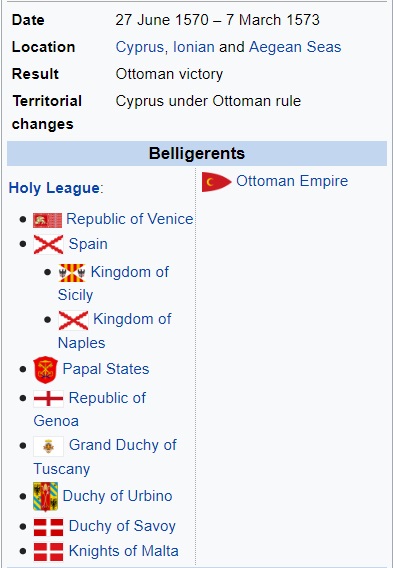This screenshot has height=568, width=393.
Task: Click the Papal States red shield emblem
Action: tap(45, 369)
